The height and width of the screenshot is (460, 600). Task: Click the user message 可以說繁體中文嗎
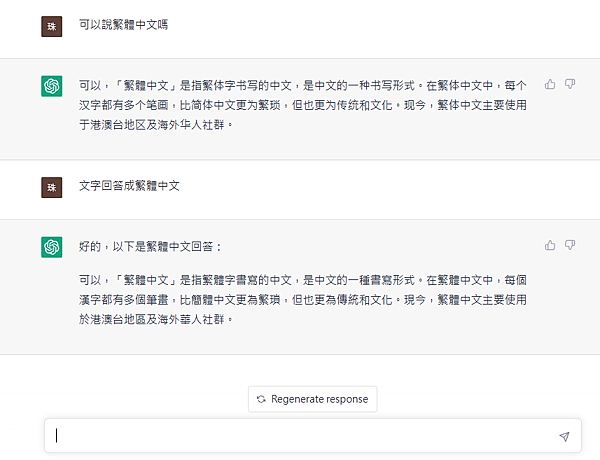click(x=124, y=25)
